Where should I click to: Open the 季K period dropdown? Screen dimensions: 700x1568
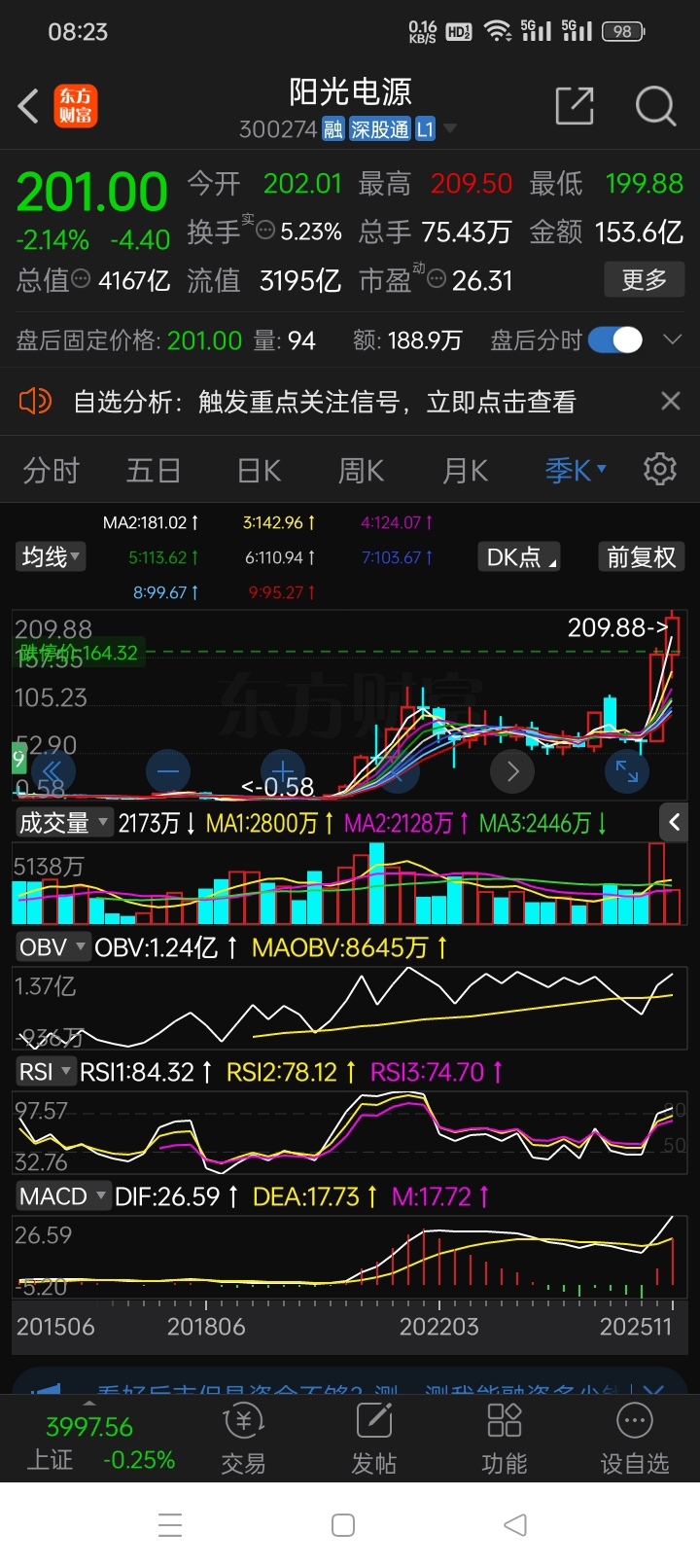(576, 471)
